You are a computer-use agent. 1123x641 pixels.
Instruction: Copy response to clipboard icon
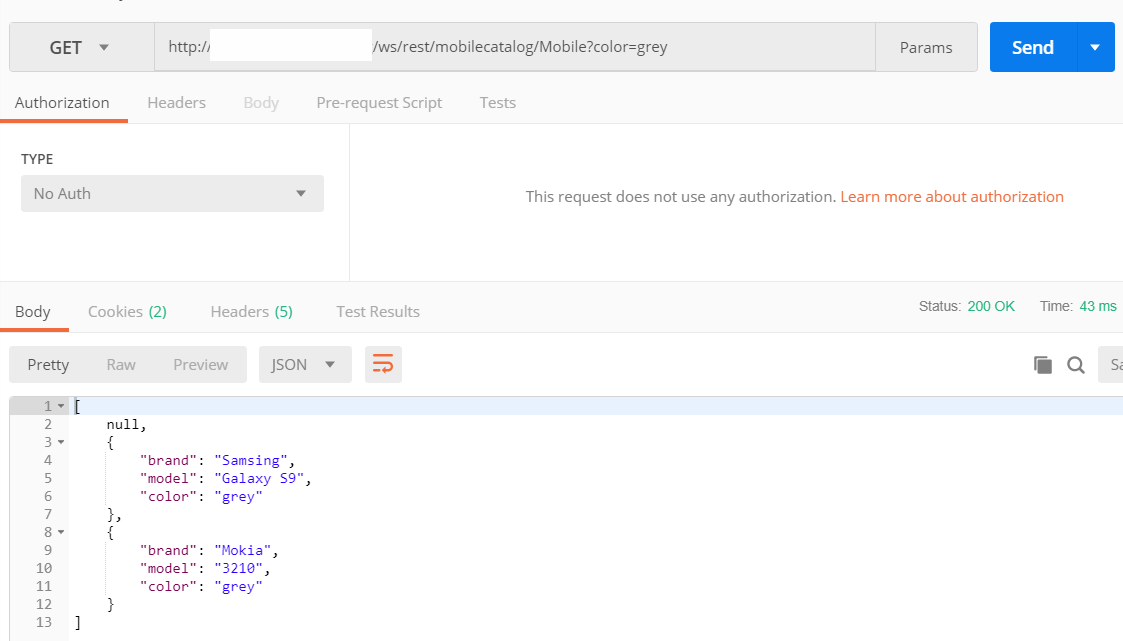point(1043,365)
